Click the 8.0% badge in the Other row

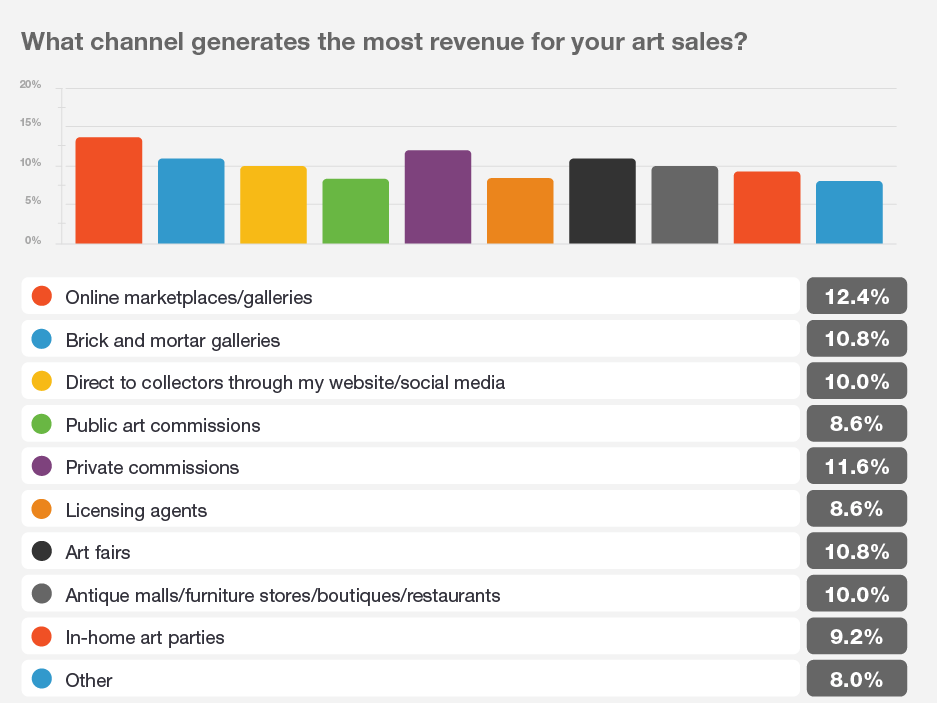tap(856, 680)
